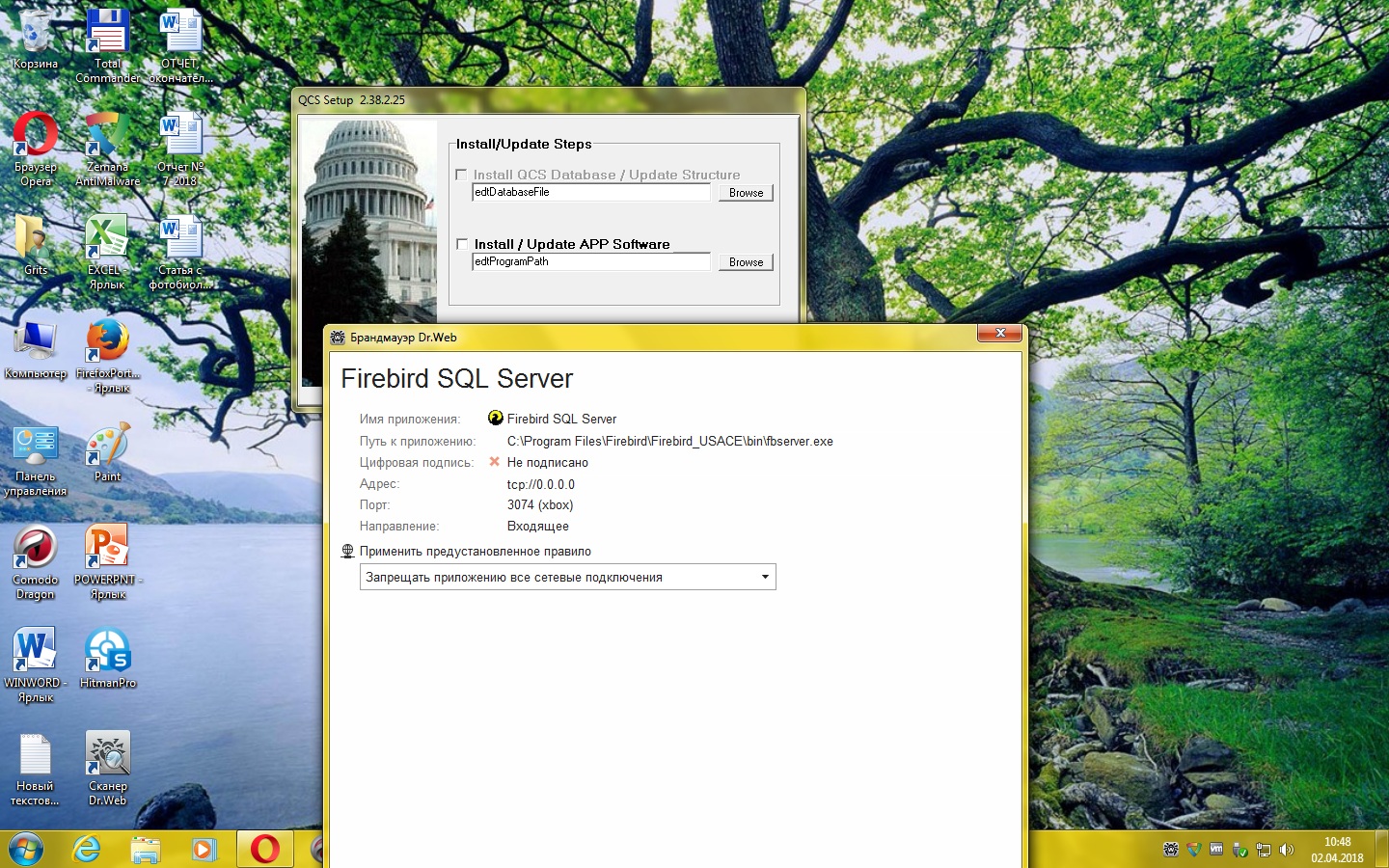Open Comodo Dragon browser shortcut
The width and height of the screenshot is (1389, 868).
tap(36, 562)
